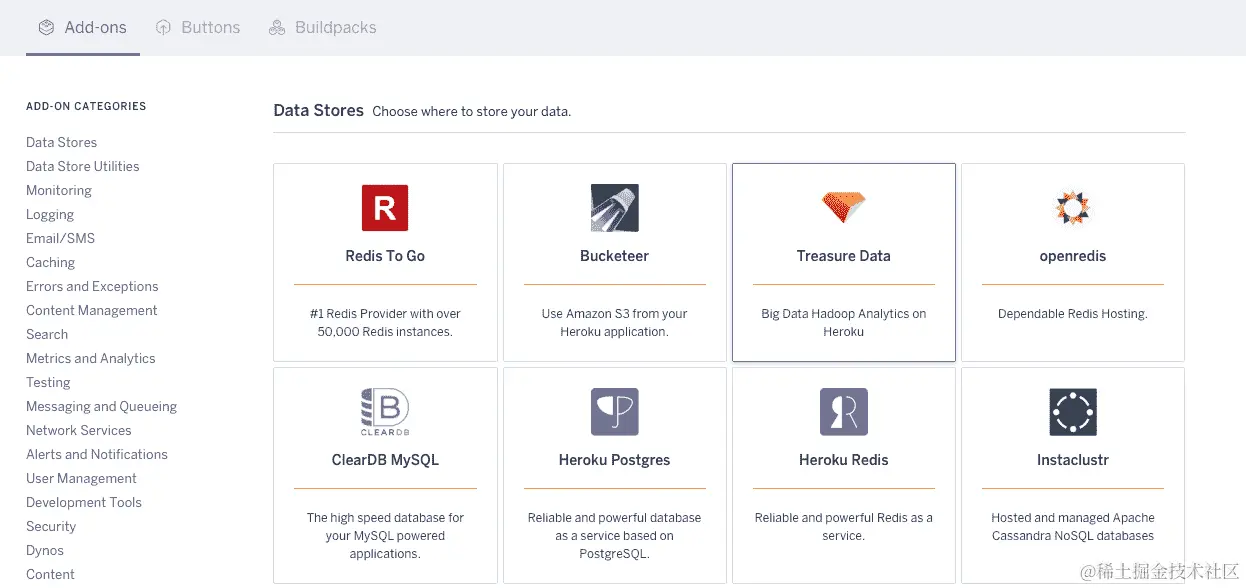Open the Logging category
This screenshot has width=1246, height=588.
coord(50,215)
